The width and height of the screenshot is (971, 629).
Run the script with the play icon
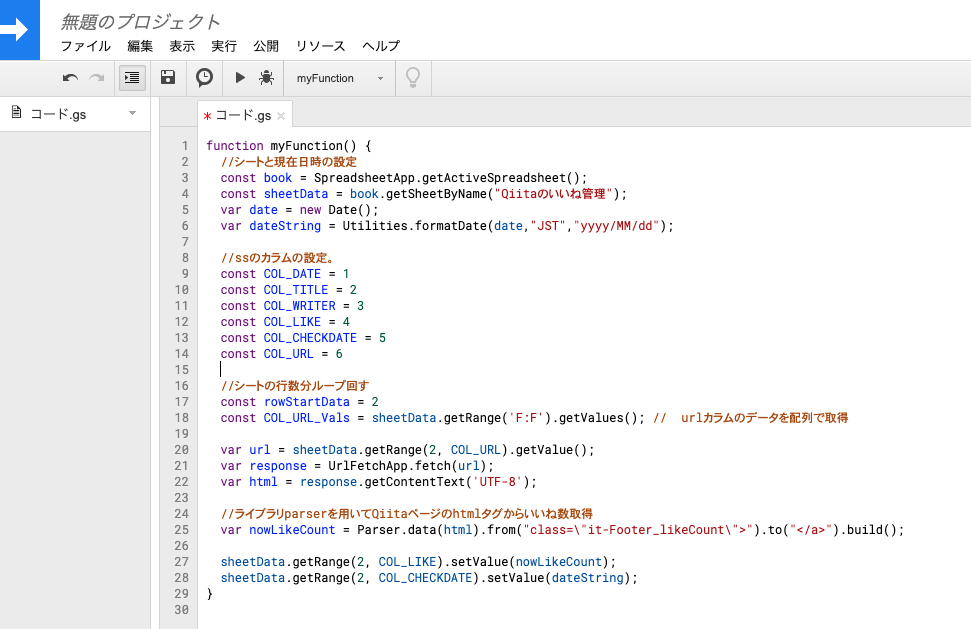240,77
